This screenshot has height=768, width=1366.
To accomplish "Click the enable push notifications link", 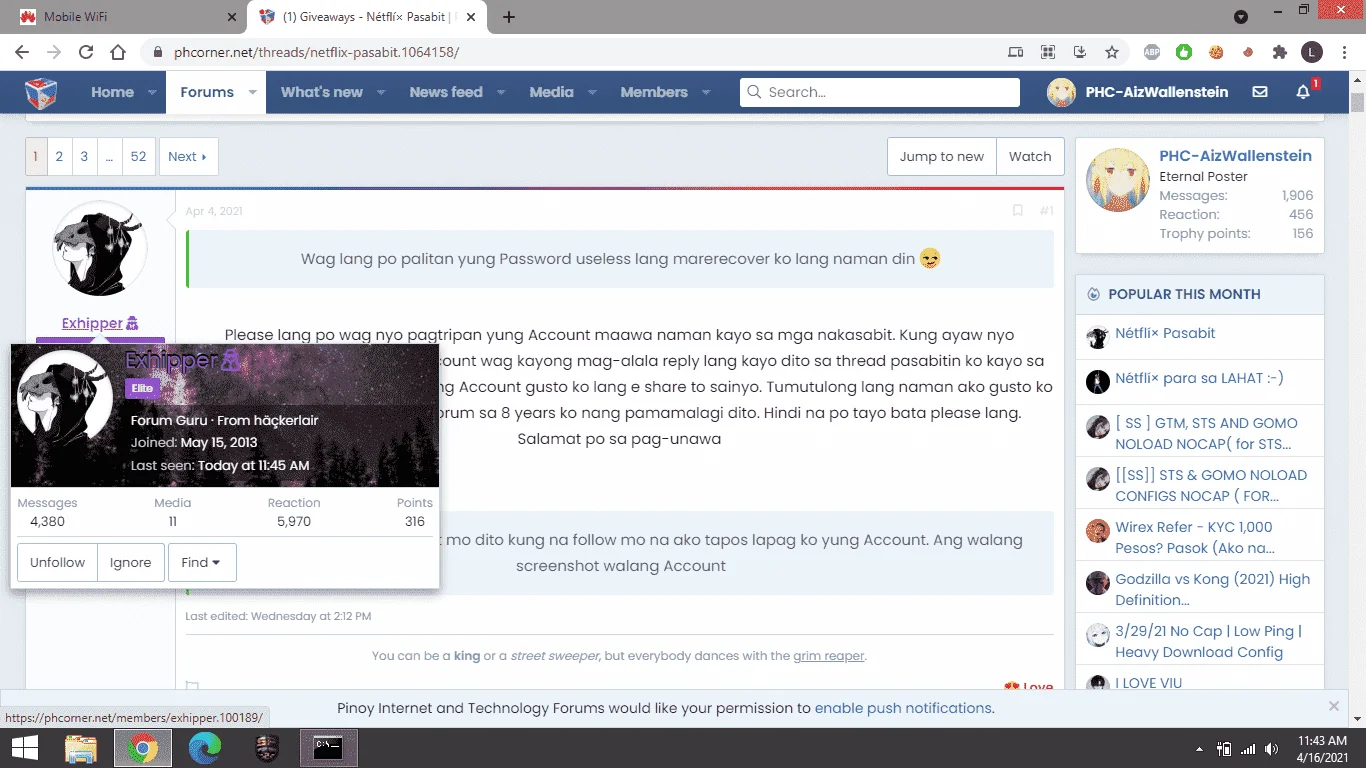I will 903,708.
